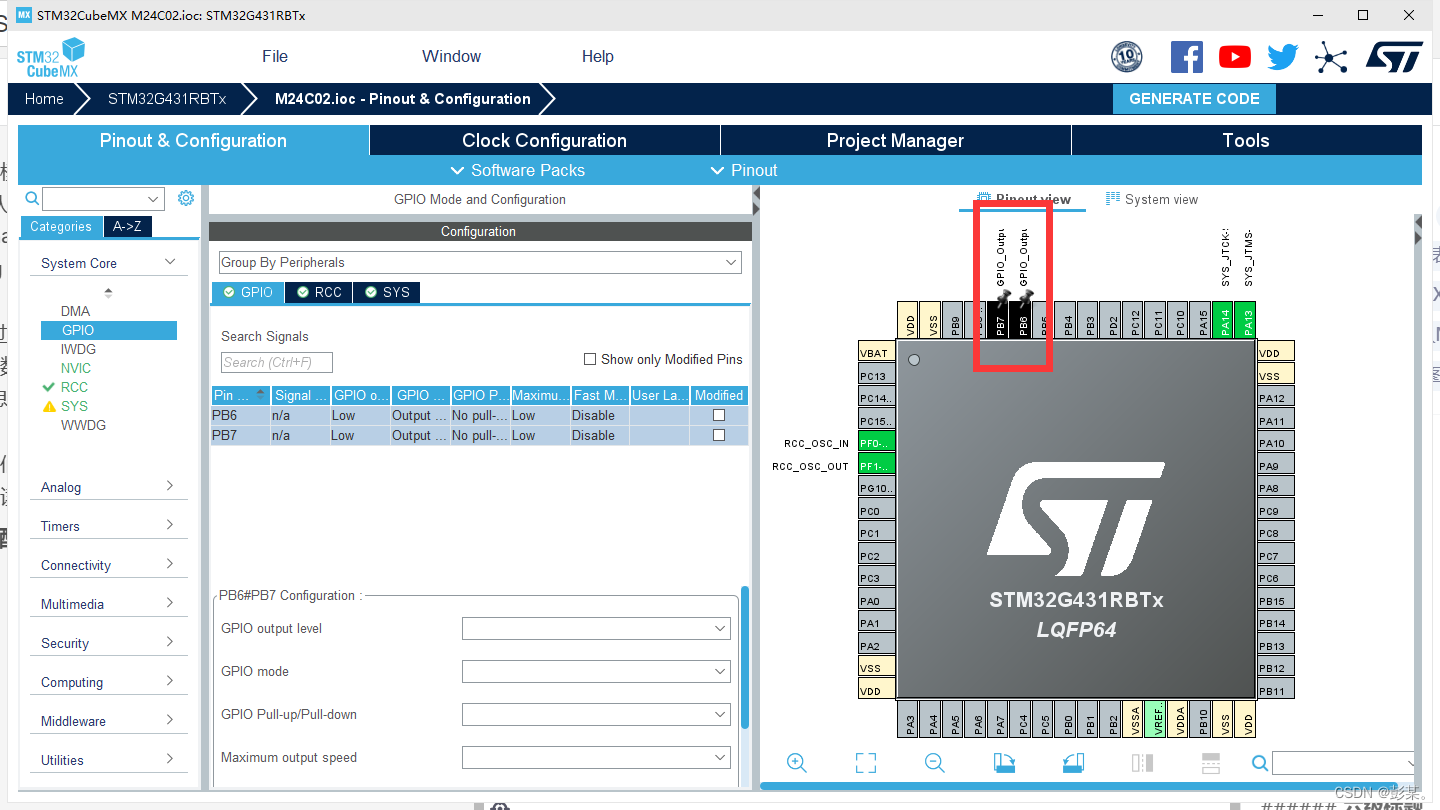Open the Pinout dropdown menu

(744, 170)
